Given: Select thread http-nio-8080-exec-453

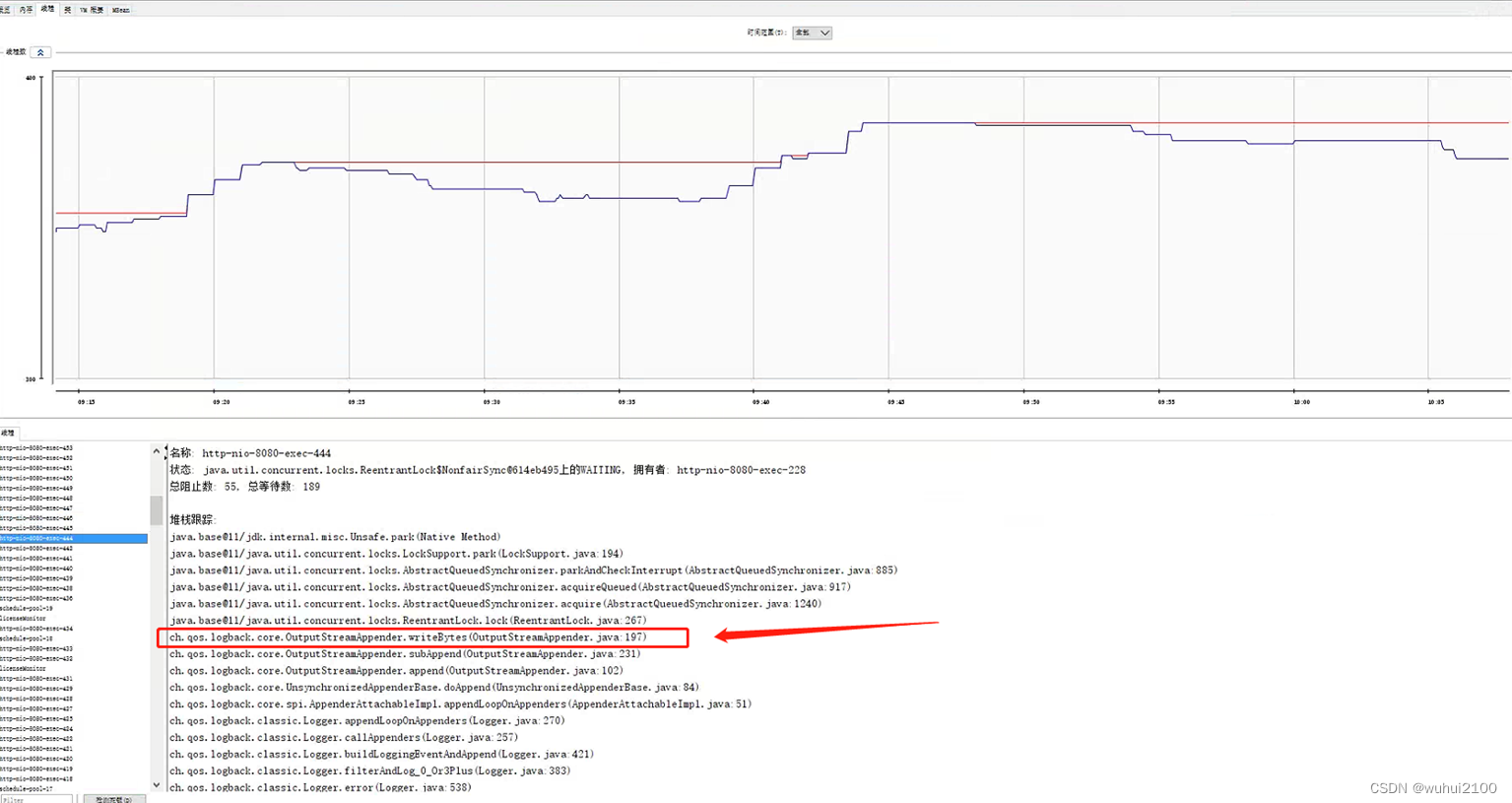Looking at the screenshot, I should click(x=36, y=448).
